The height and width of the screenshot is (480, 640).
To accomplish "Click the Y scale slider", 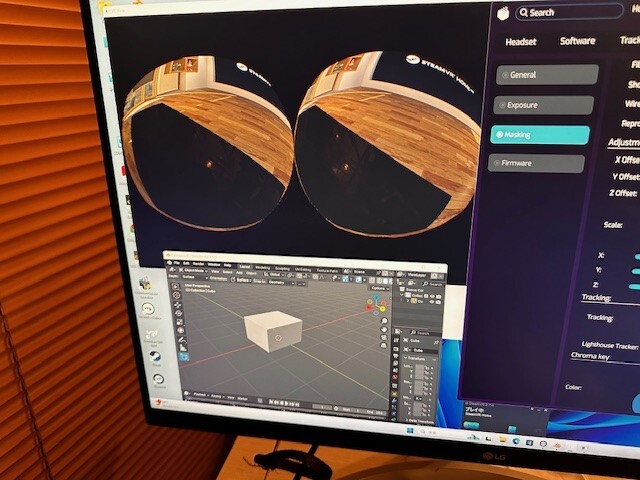I will (x=636, y=271).
